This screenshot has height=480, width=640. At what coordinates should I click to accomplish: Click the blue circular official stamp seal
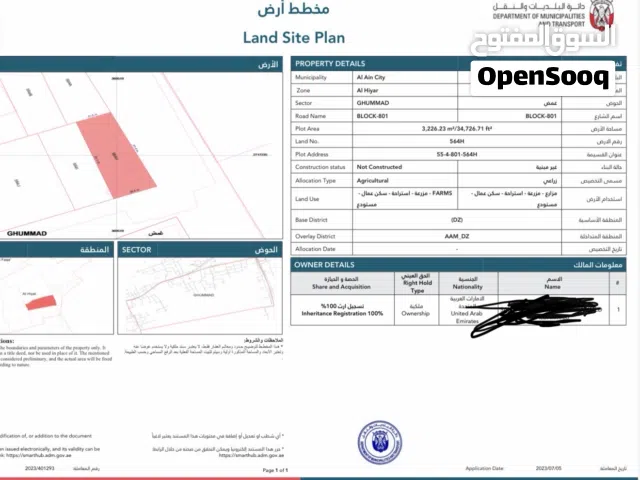380,443
